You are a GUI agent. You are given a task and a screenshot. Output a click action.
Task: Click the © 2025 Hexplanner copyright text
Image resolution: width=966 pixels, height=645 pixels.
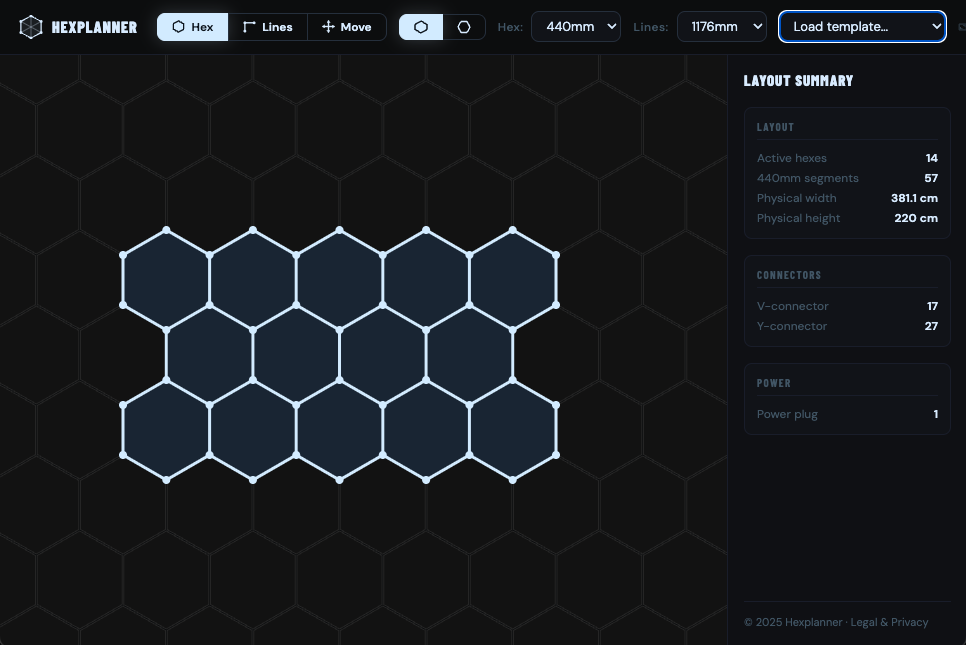pos(793,622)
